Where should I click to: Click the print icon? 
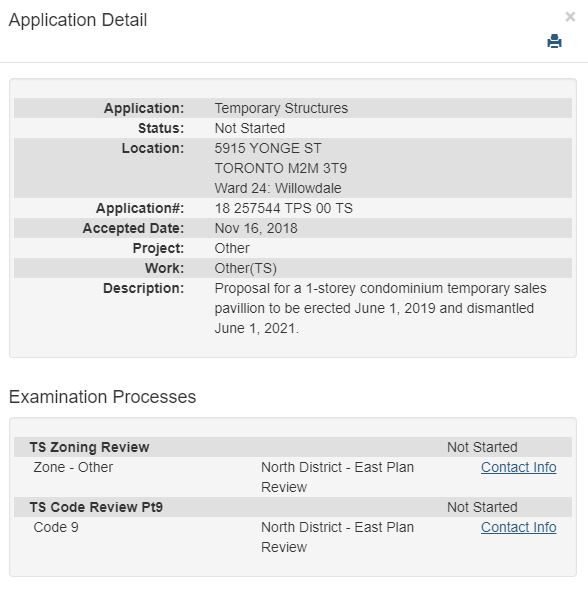[554, 41]
